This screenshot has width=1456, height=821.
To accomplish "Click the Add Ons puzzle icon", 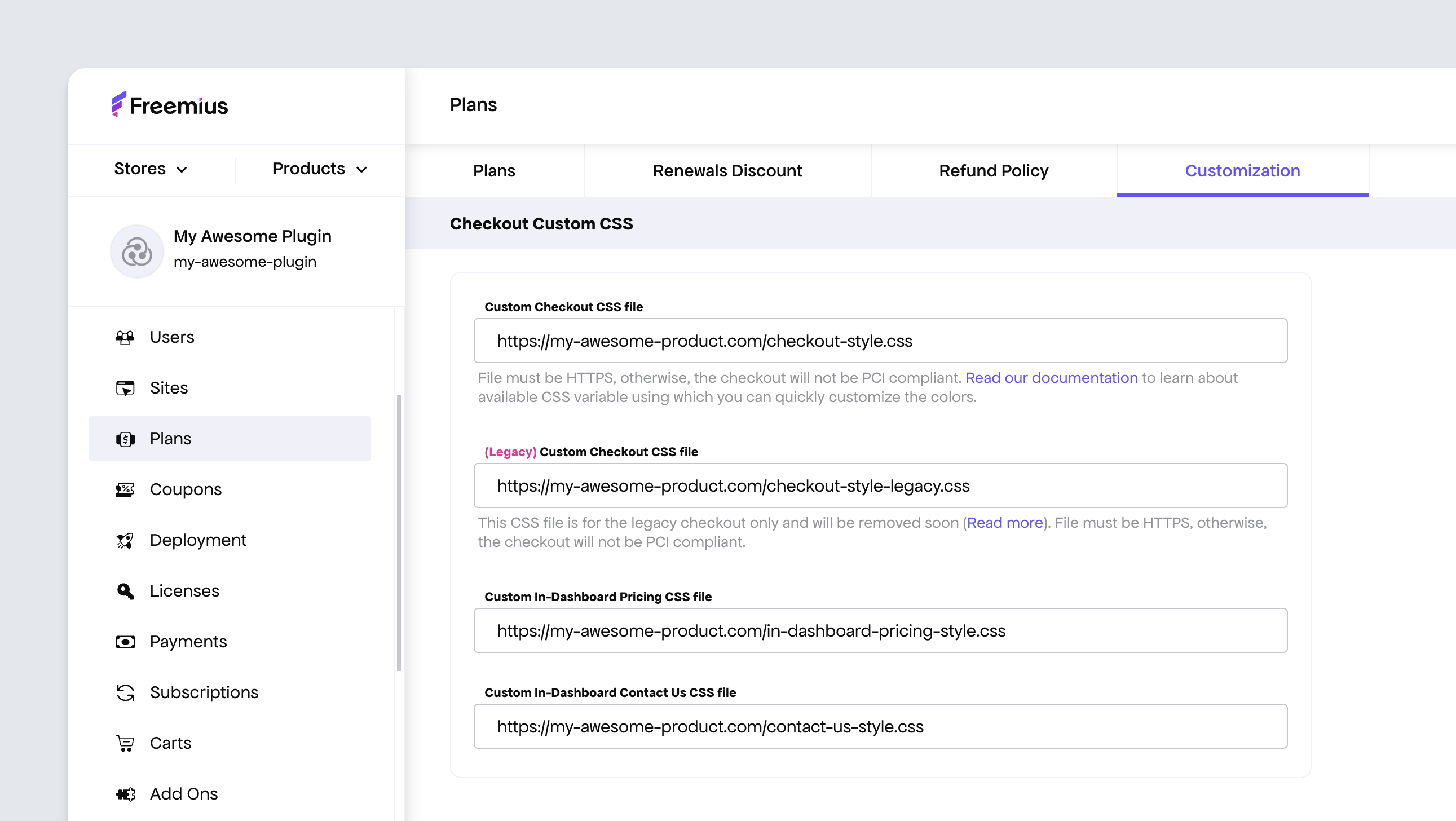I will click(x=125, y=794).
